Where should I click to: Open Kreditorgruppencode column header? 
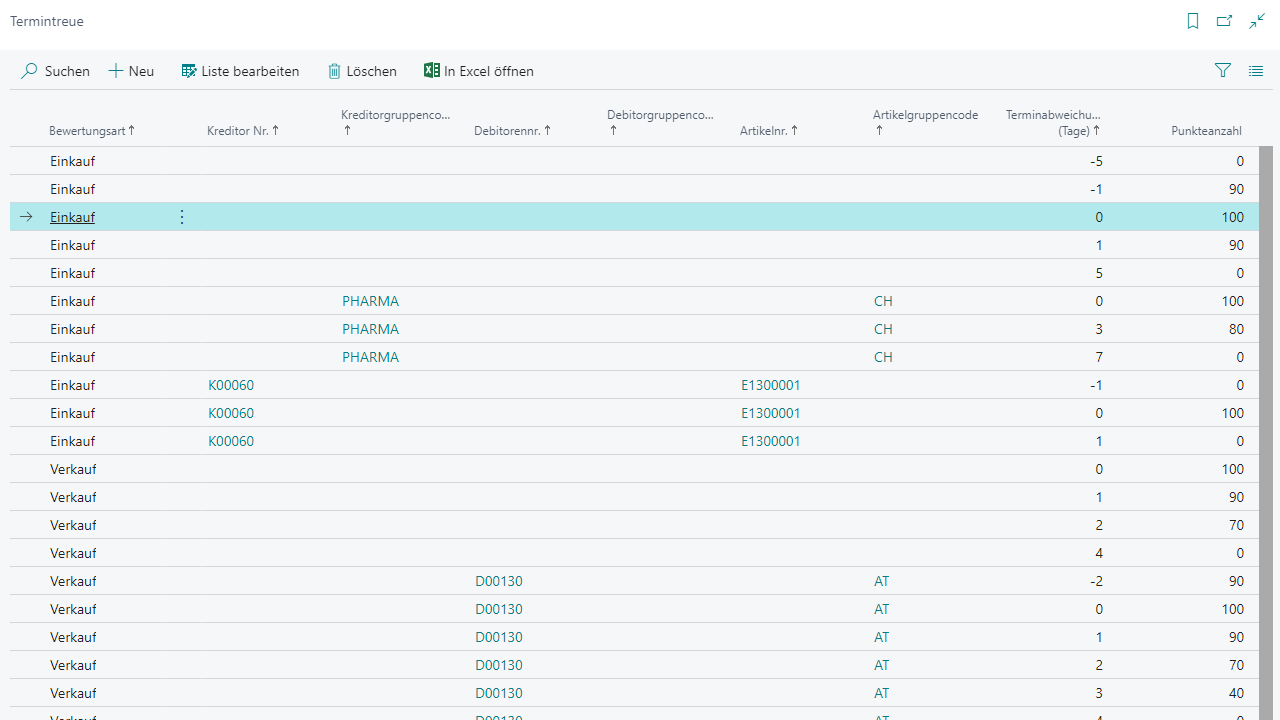click(396, 122)
